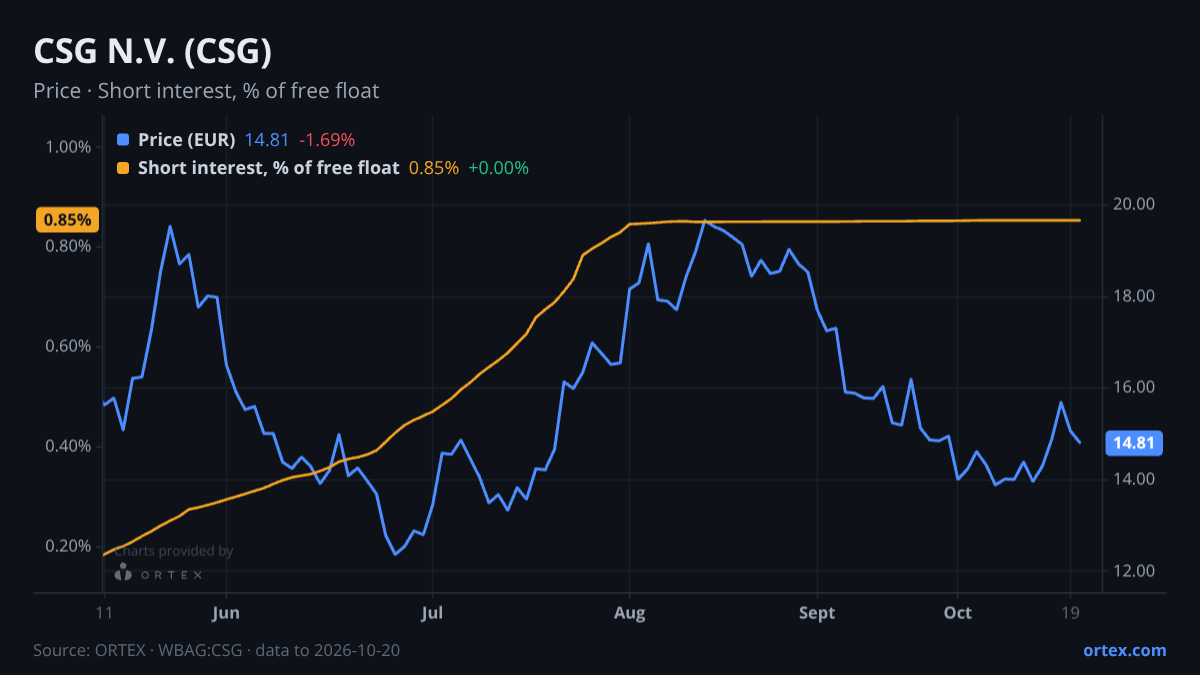
Task: Click the 12.00 right axis label
Action: (x=1133, y=572)
